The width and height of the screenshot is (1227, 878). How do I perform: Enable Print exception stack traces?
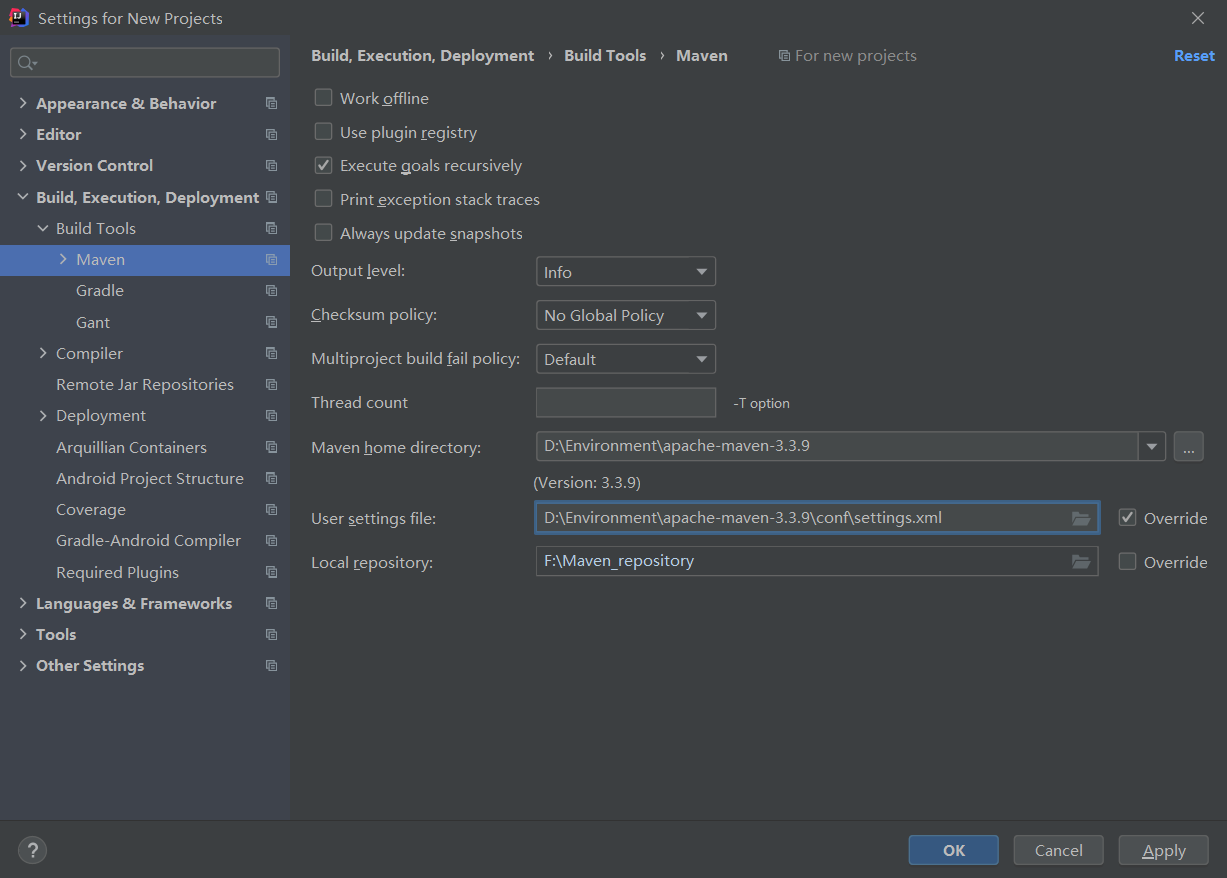(x=323, y=199)
